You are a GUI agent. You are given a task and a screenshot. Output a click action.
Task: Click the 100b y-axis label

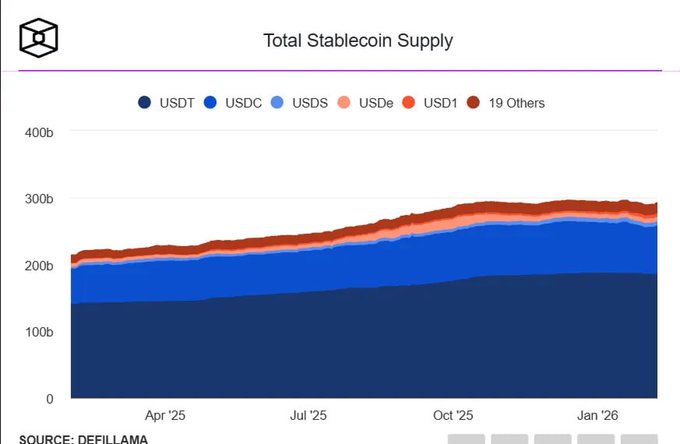click(x=39, y=332)
